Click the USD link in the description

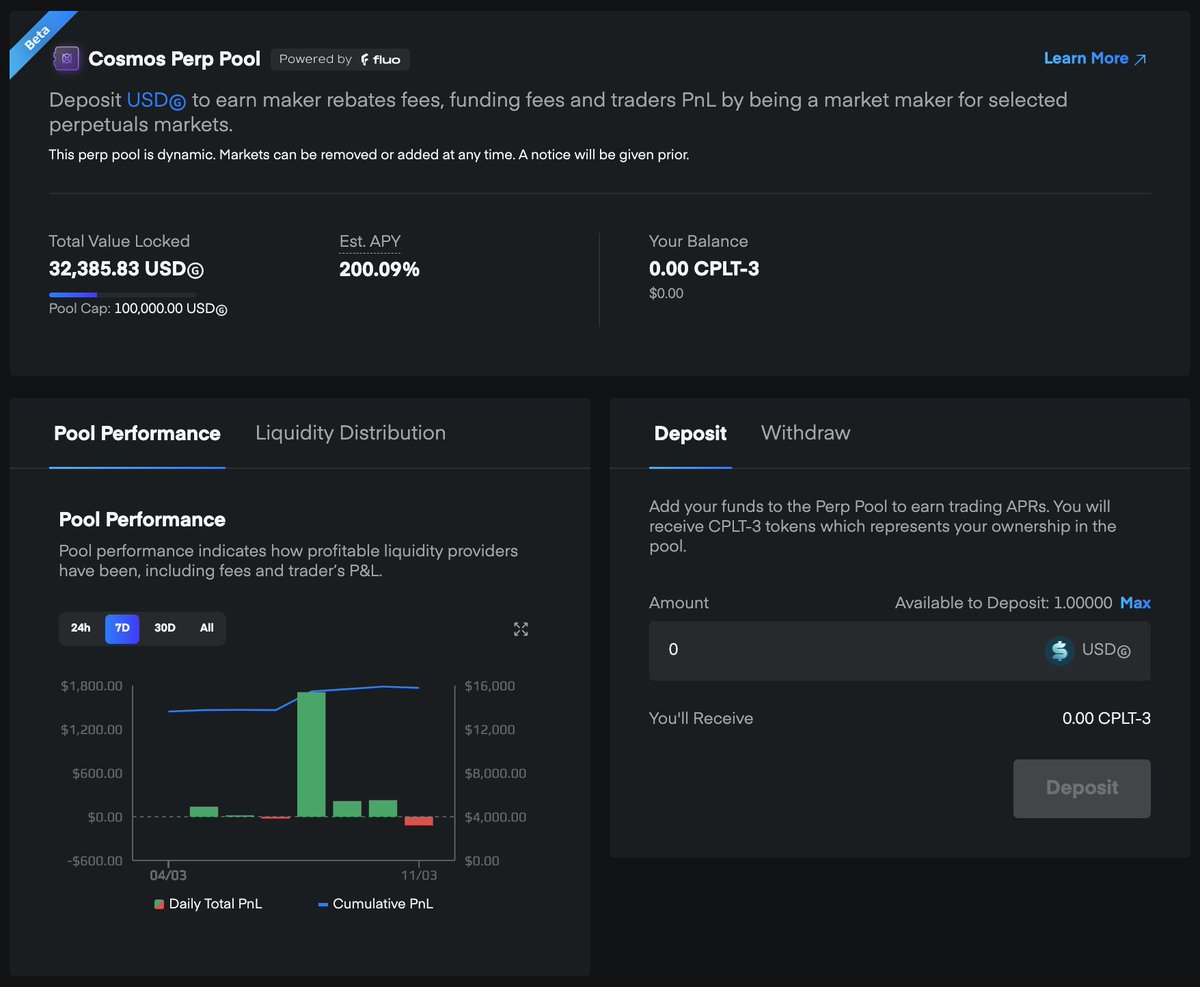click(x=157, y=100)
